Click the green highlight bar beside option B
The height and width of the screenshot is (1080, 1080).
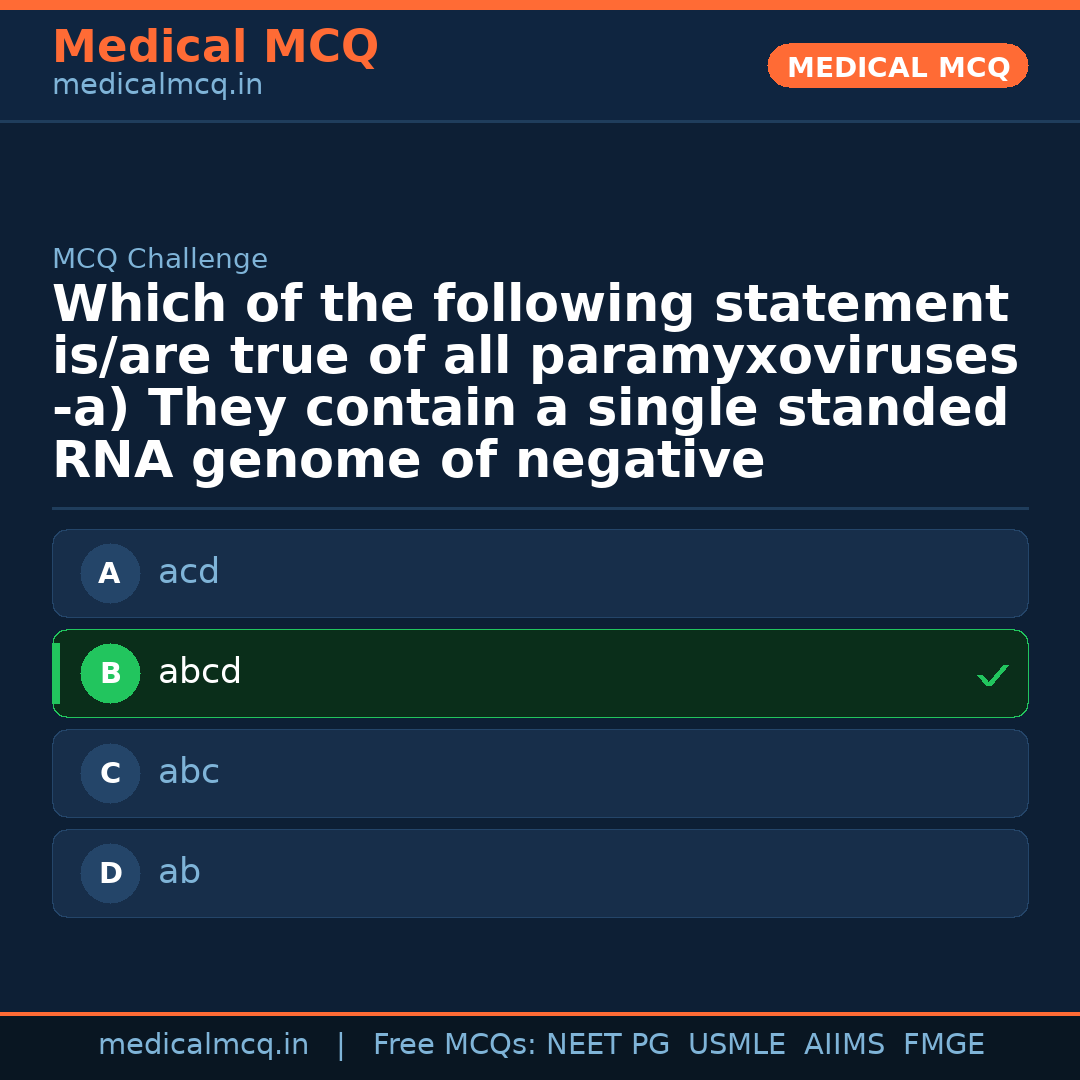pyautogui.click(x=55, y=673)
